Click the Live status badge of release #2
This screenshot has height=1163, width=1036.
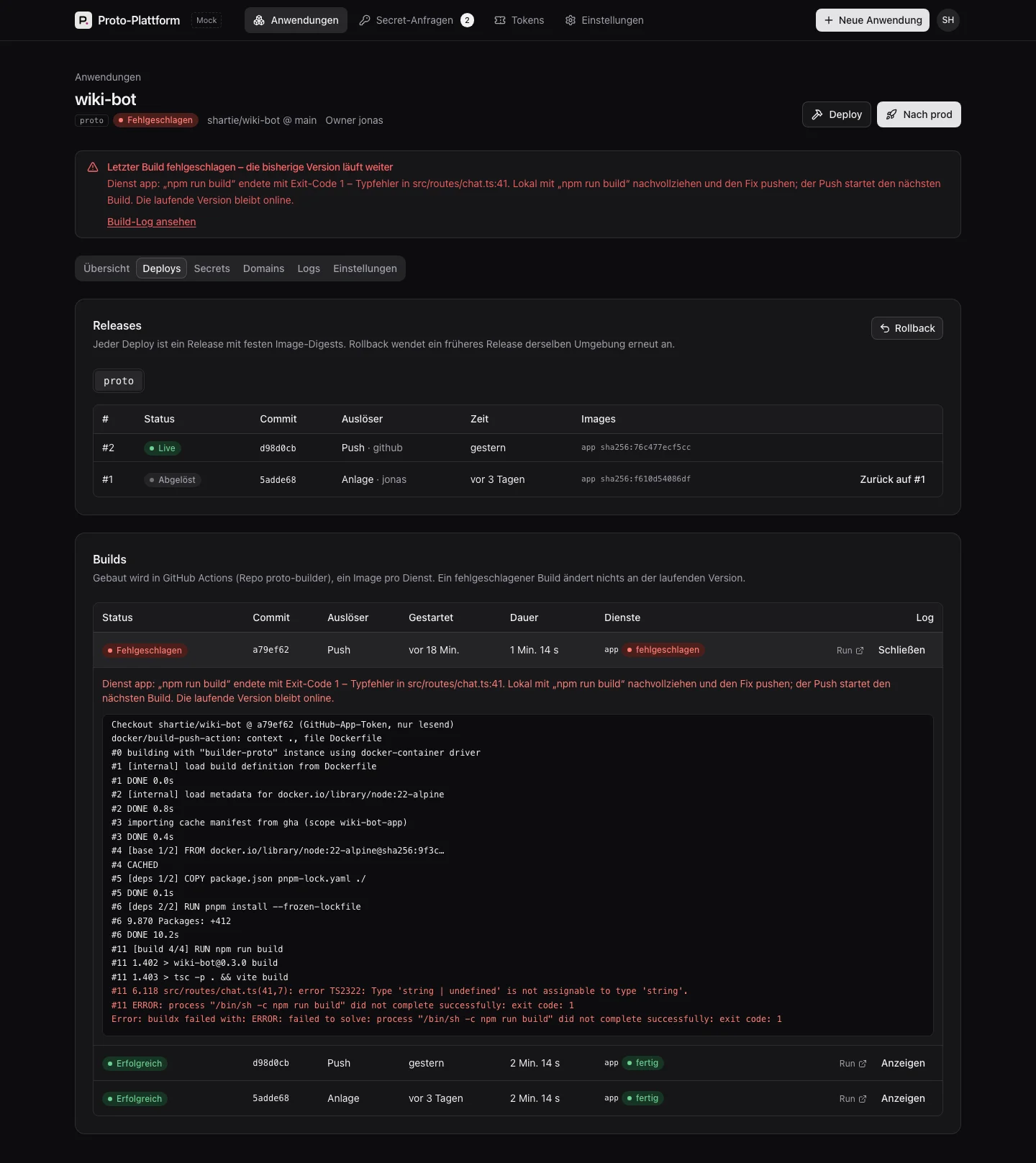(x=163, y=448)
